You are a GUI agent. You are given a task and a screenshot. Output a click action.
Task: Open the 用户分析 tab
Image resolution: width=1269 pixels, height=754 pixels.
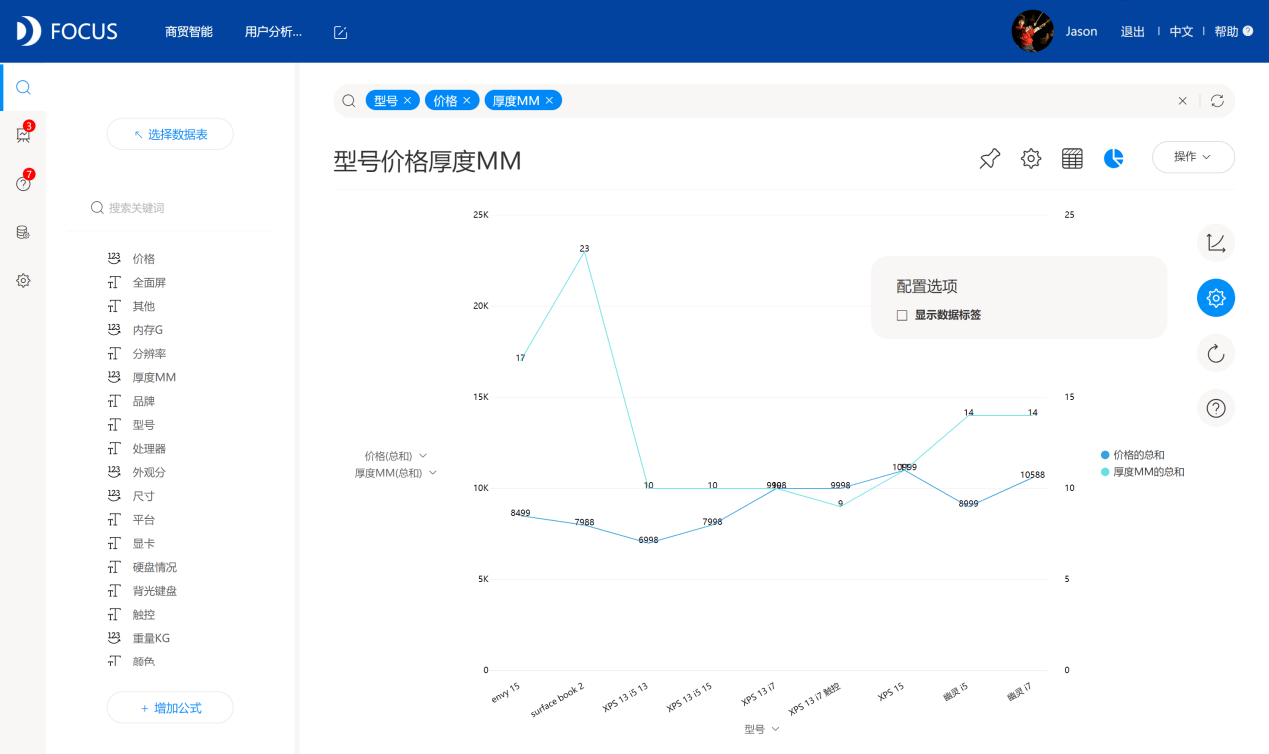[x=272, y=32]
